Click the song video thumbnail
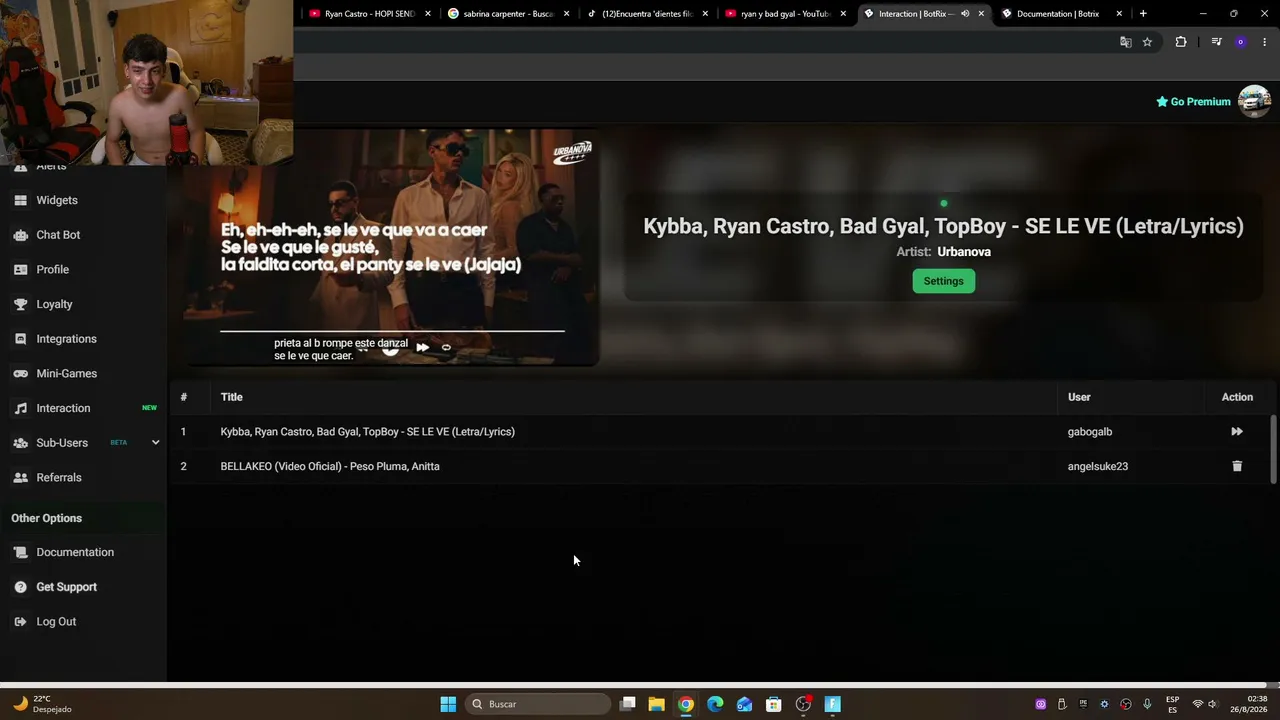The image size is (1280, 720). (x=391, y=247)
